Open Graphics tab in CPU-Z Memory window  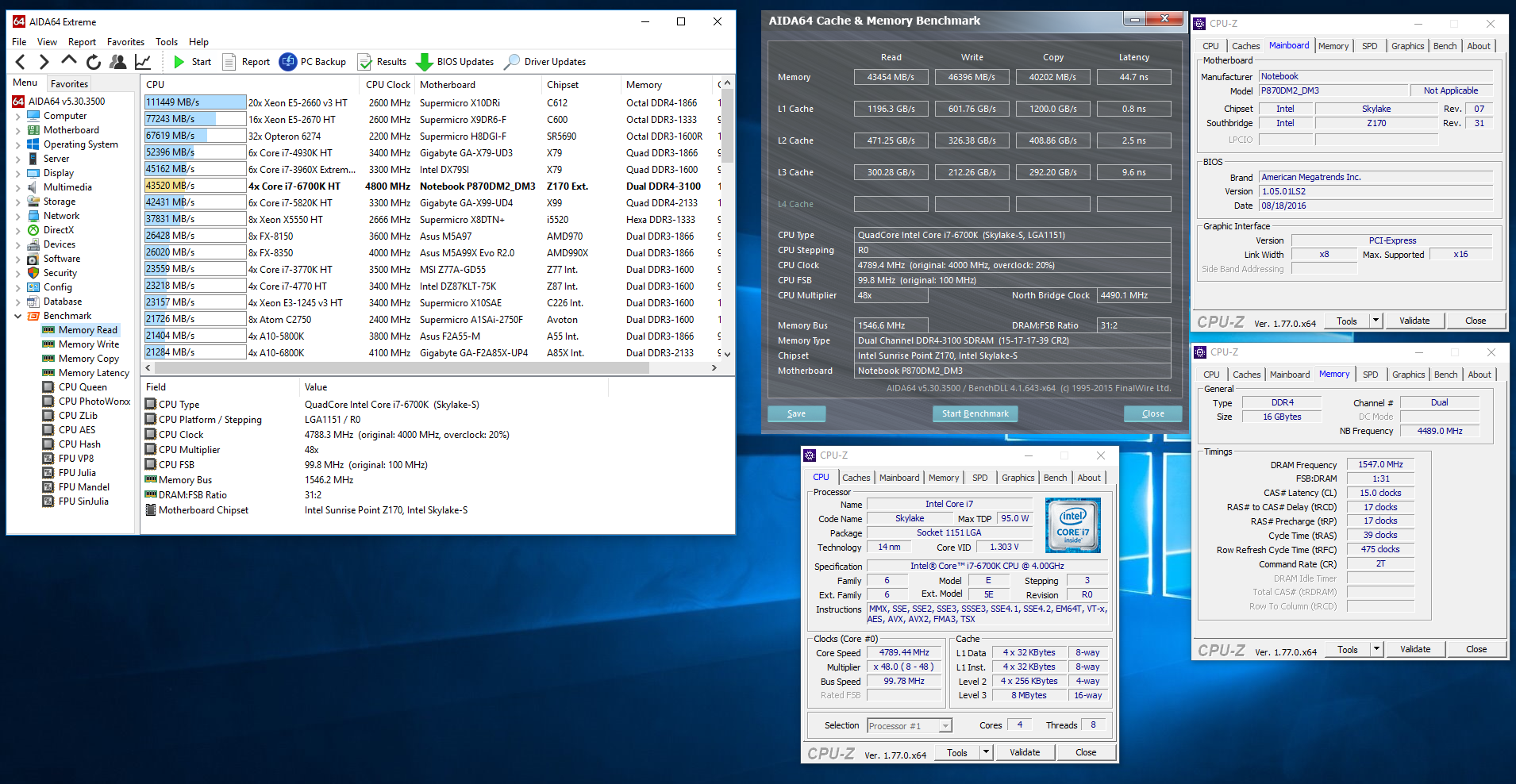pos(1408,375)
